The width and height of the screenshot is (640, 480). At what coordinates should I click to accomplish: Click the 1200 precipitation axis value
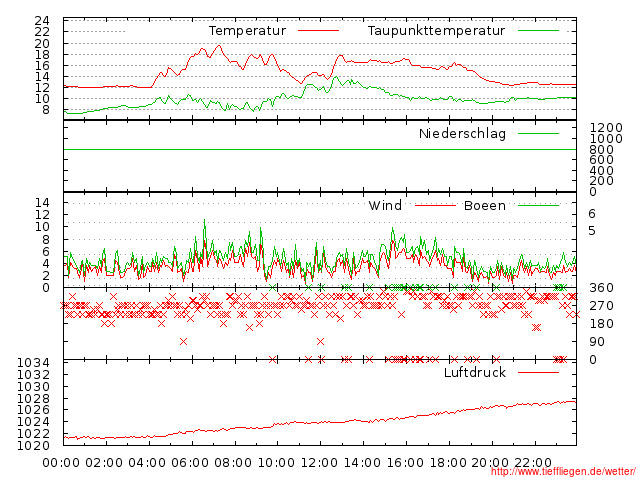[x=605, y=128]
